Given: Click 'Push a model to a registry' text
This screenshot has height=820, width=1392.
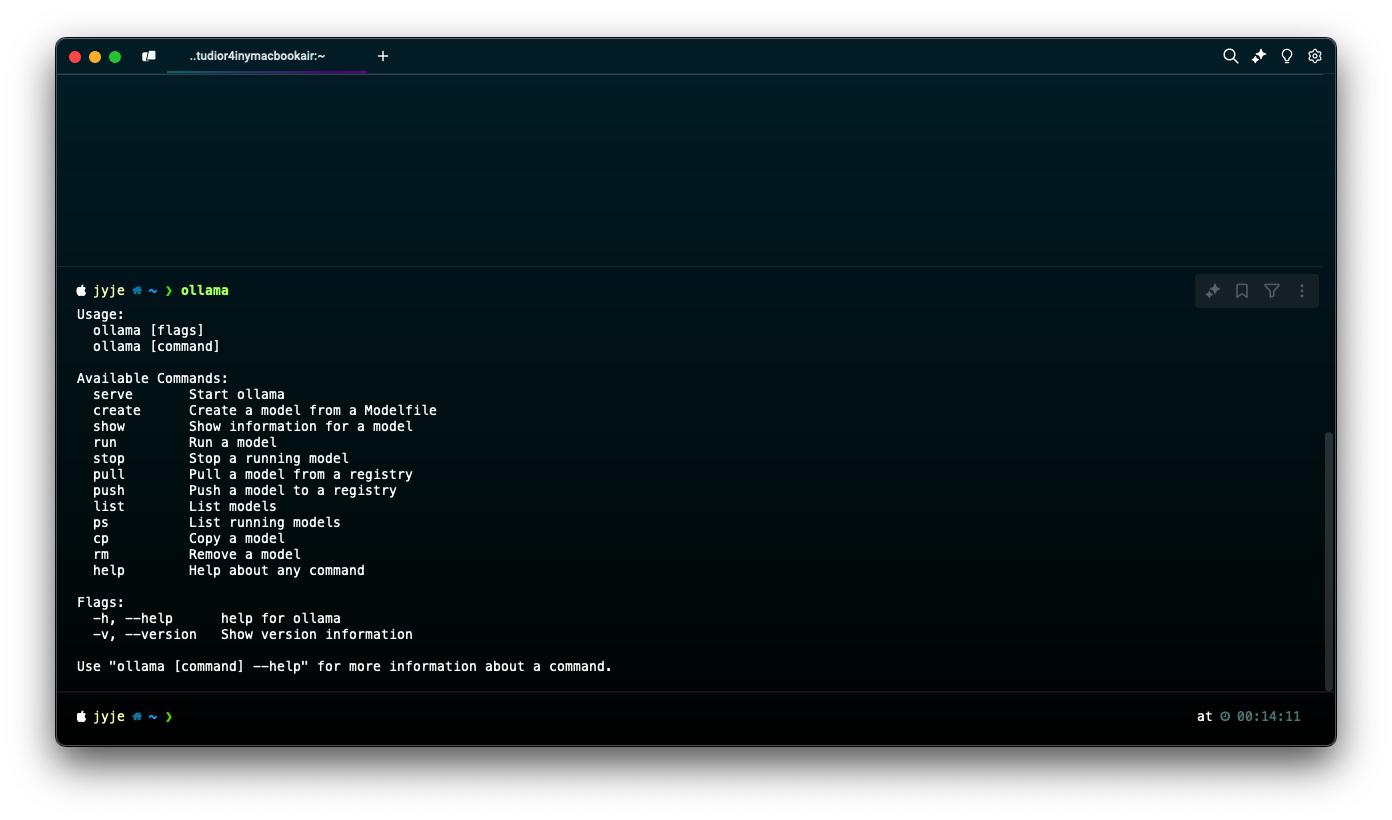Looking at the screenshot, I should [x=293, y=490].
